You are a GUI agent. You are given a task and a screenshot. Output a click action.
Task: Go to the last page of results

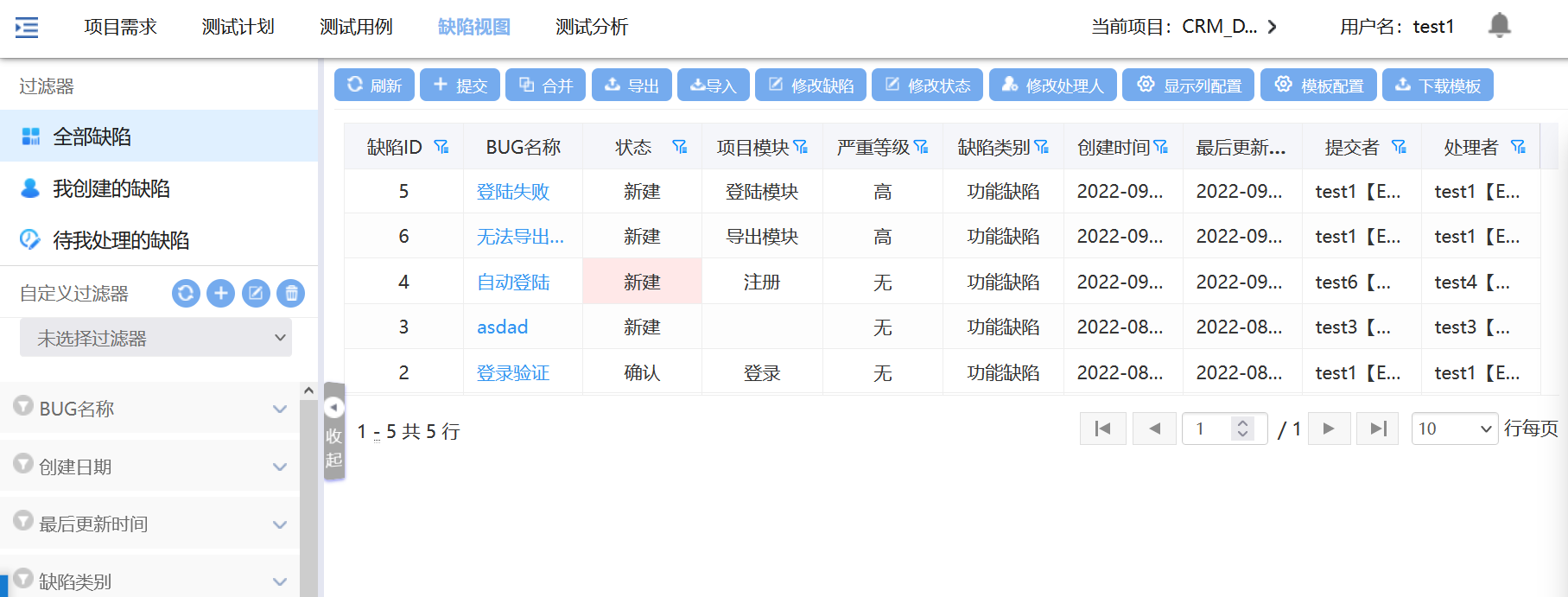pos(1378,429)
